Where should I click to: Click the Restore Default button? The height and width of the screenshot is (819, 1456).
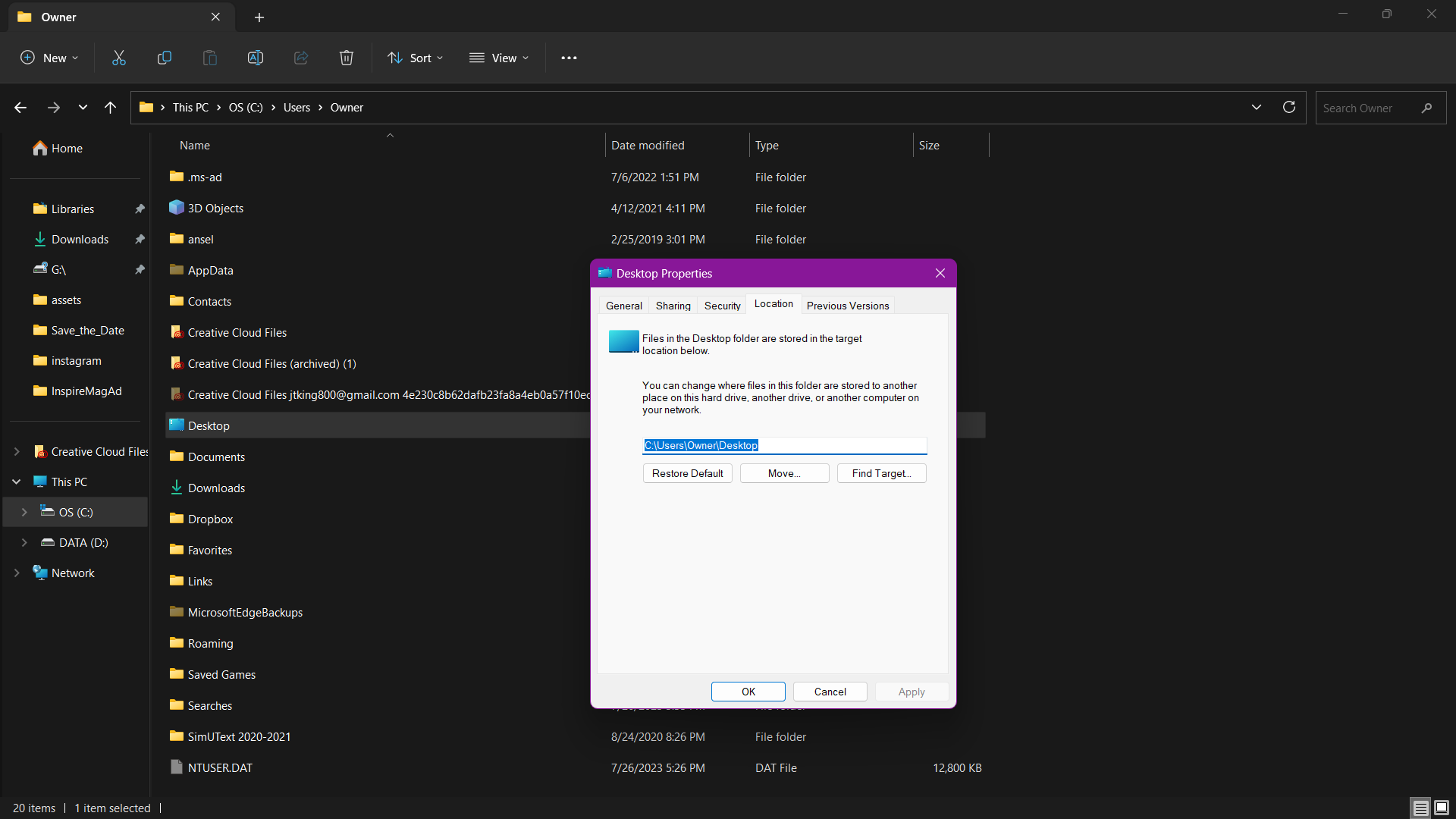[688, 473]
